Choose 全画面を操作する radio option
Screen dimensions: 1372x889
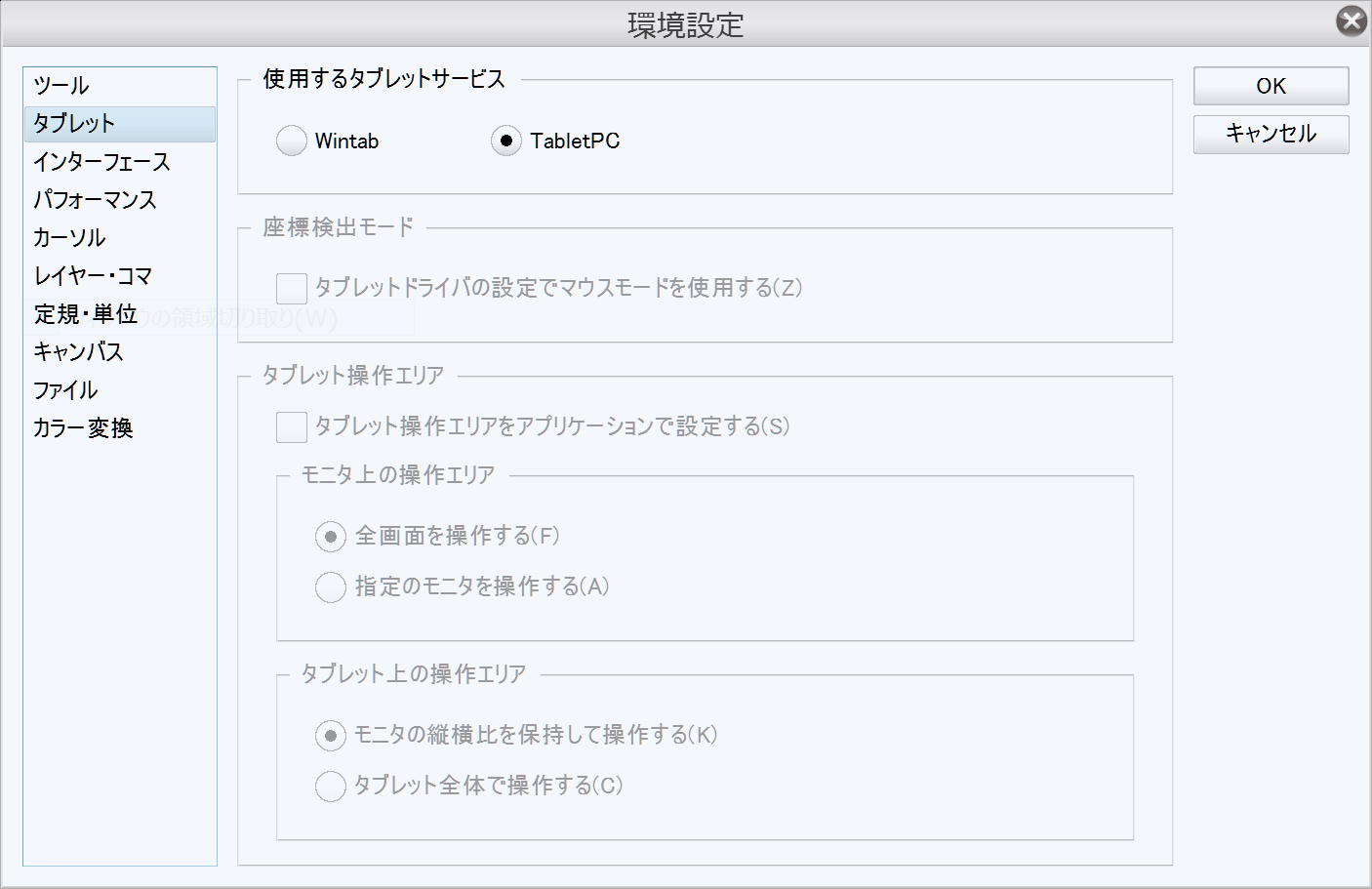(331, 537)
